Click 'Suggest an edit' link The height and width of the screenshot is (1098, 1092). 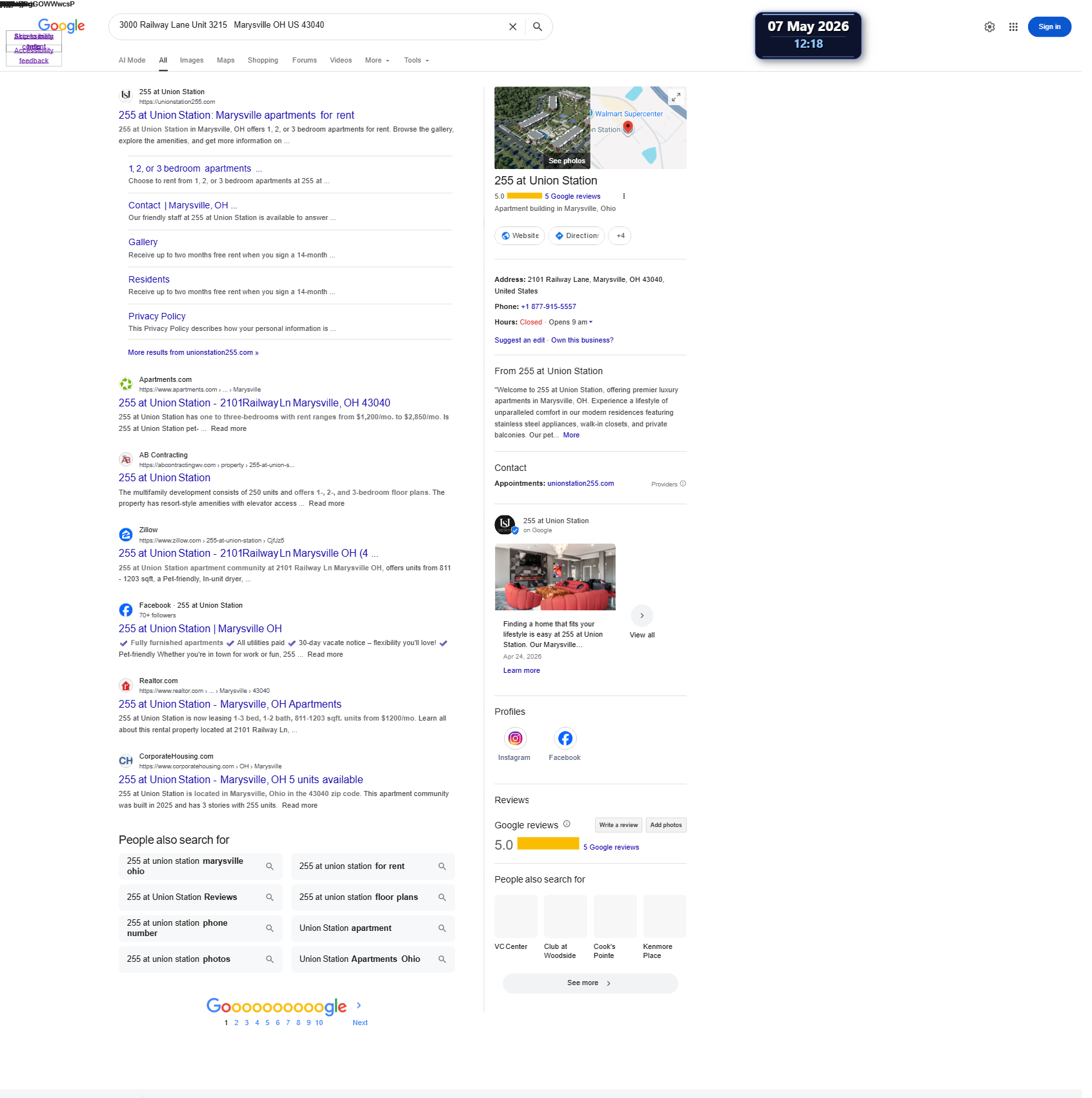coord(520,341)
